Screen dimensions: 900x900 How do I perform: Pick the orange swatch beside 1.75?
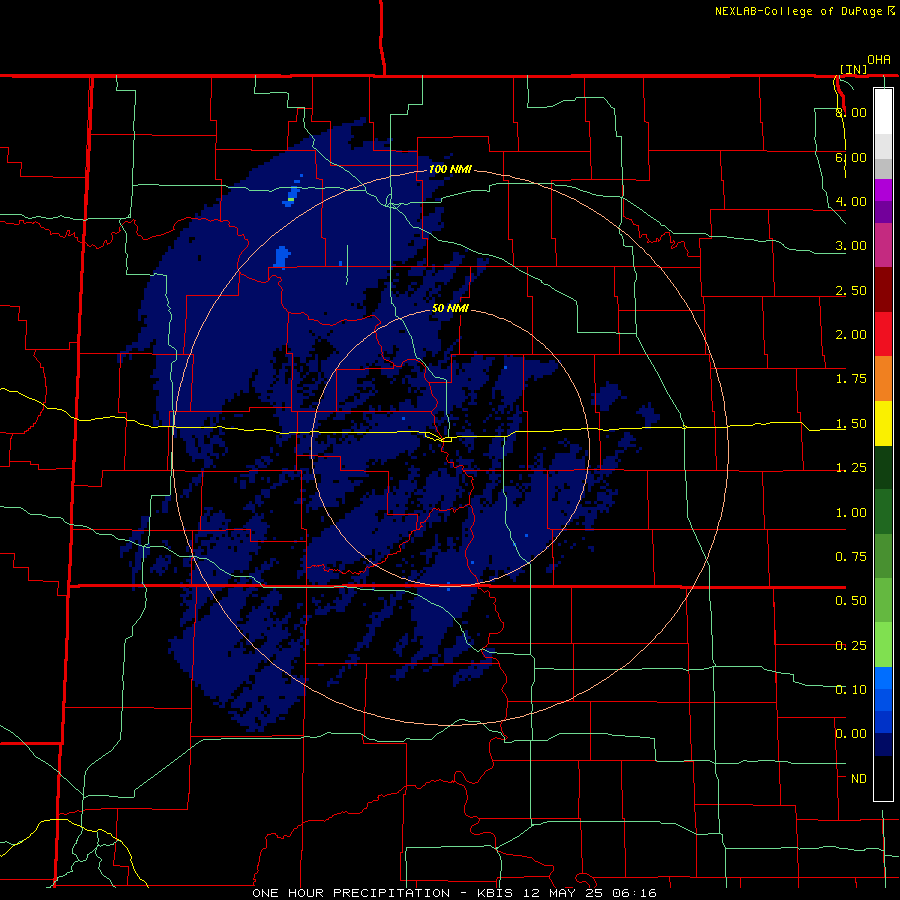tap(883, 378)
